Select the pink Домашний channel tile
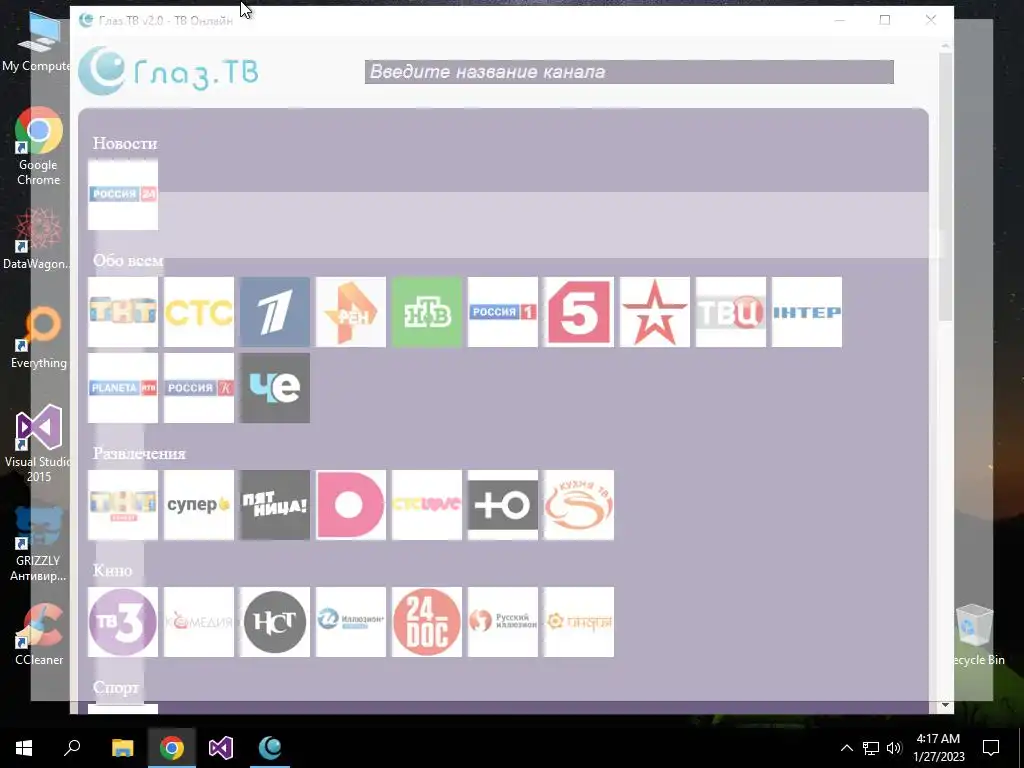Image resolution: width=1024 pixels, height=768 pixels. click(351, 505)
